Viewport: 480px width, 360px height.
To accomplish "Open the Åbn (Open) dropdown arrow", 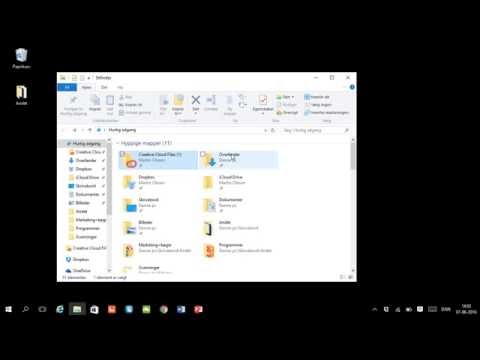I will [x=293, y=97].
